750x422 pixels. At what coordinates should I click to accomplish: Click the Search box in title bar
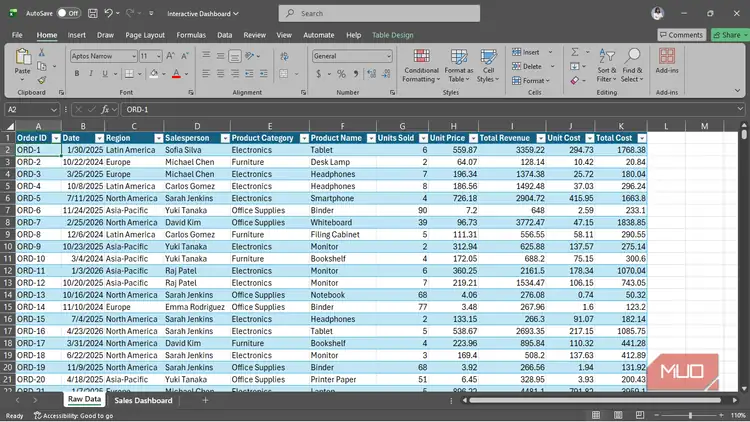click(379, 13)
